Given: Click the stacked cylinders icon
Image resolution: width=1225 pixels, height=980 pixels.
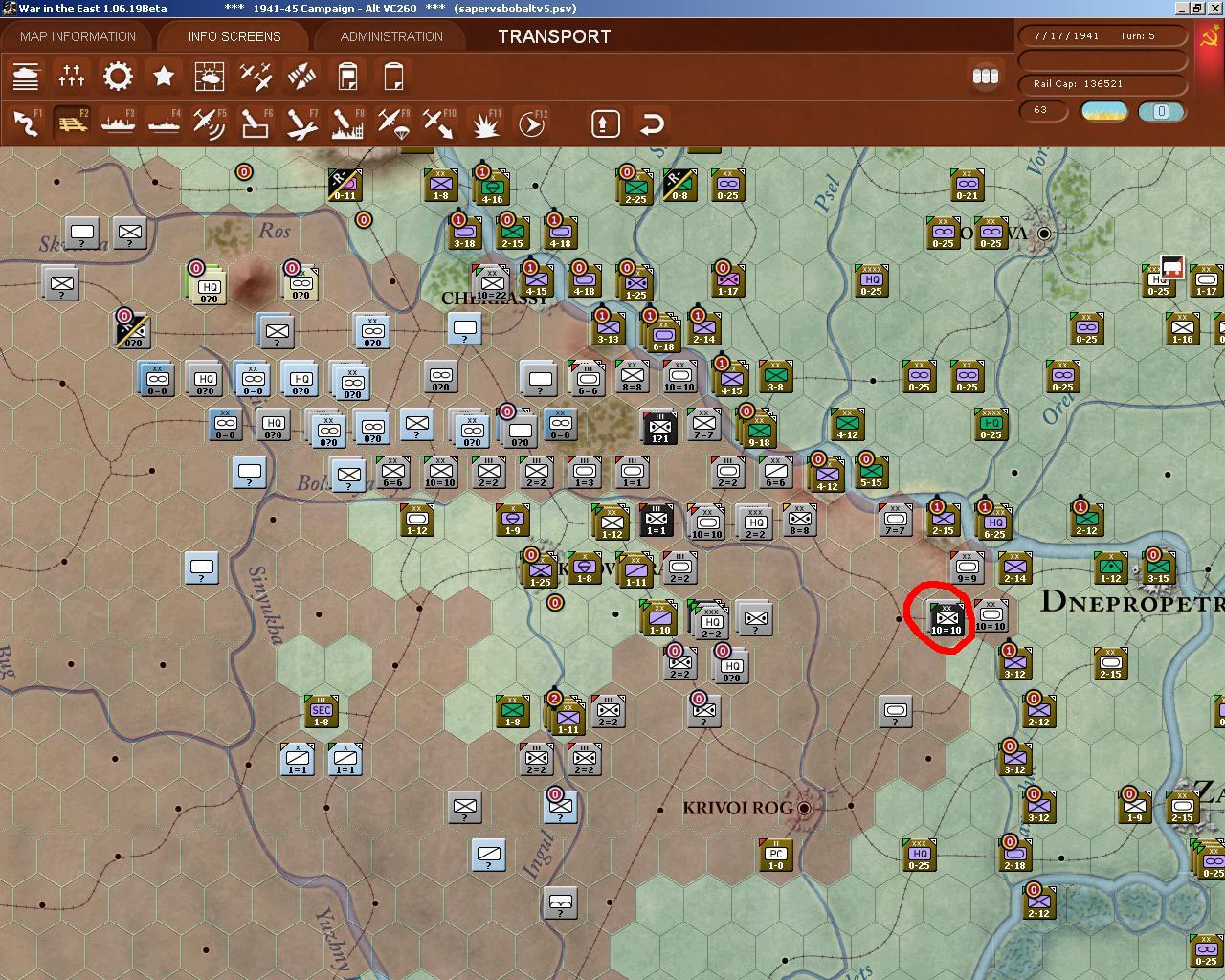Looking at the screenshot, I should pos(985,77).
